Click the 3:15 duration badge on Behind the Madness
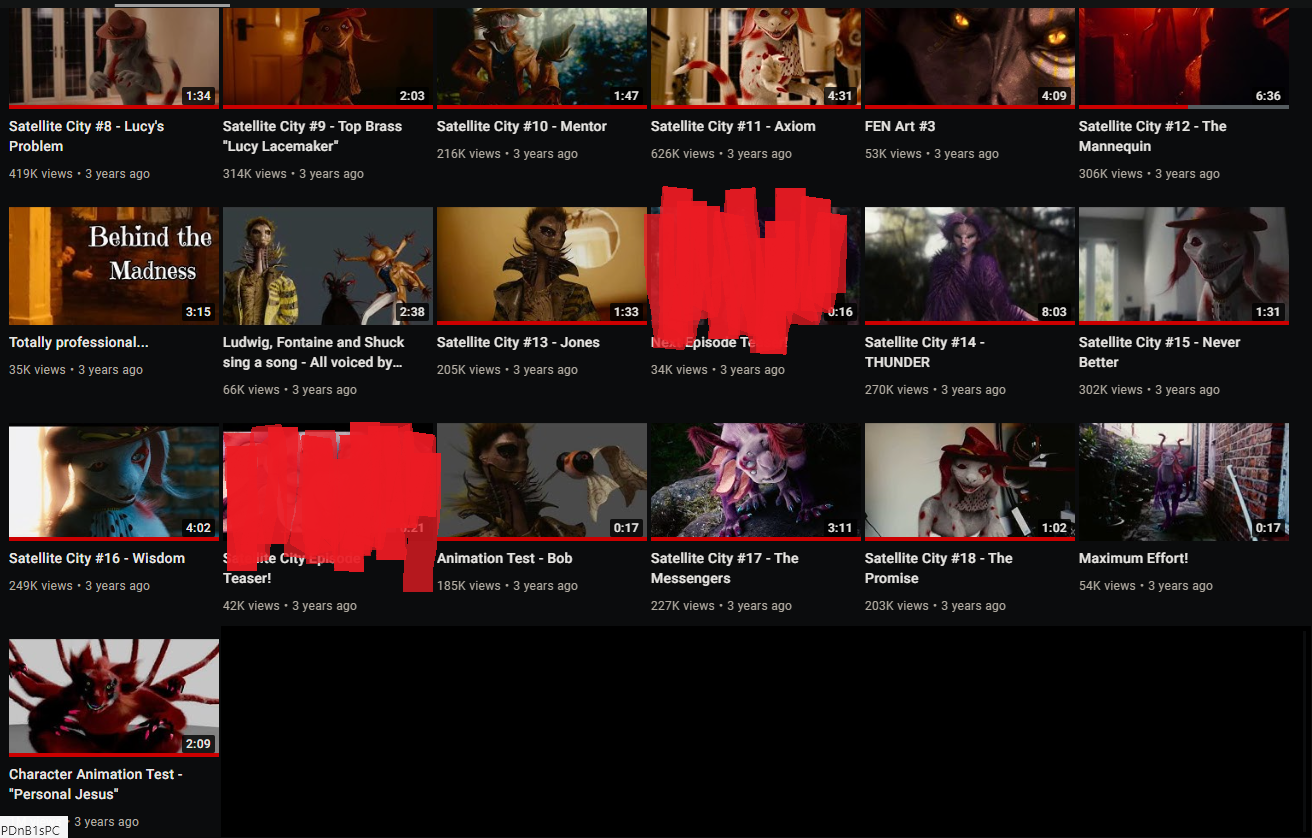1312x838 pixels. click(198, 312)
